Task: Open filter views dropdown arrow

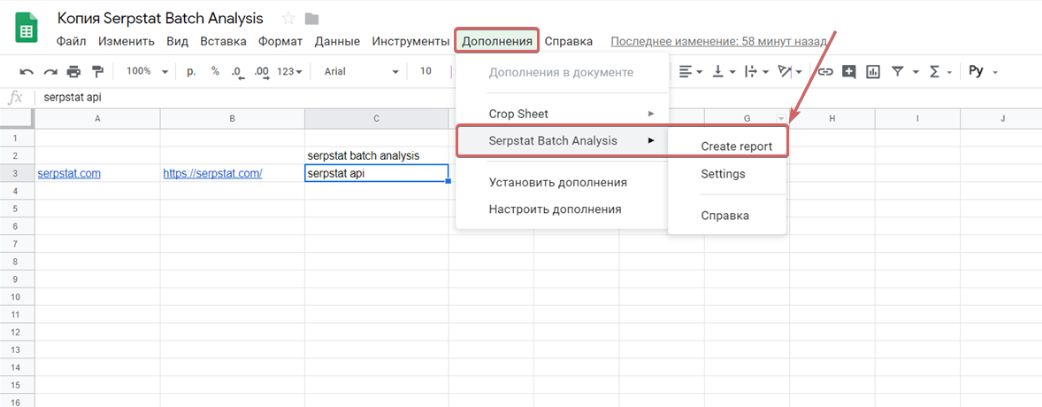Action: click(x=915, y=72)
